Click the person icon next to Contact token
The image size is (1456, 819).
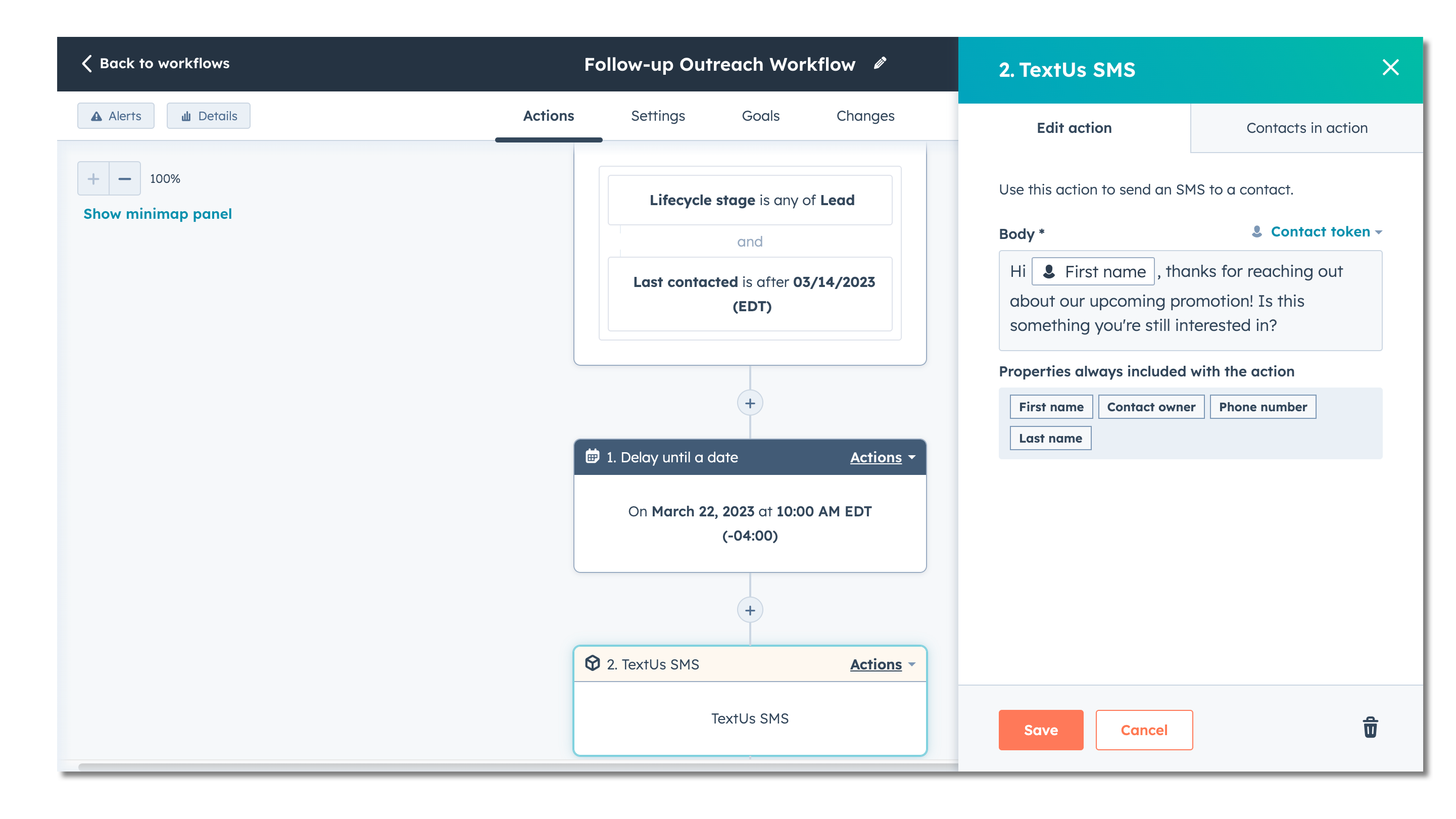[1256, 232]
